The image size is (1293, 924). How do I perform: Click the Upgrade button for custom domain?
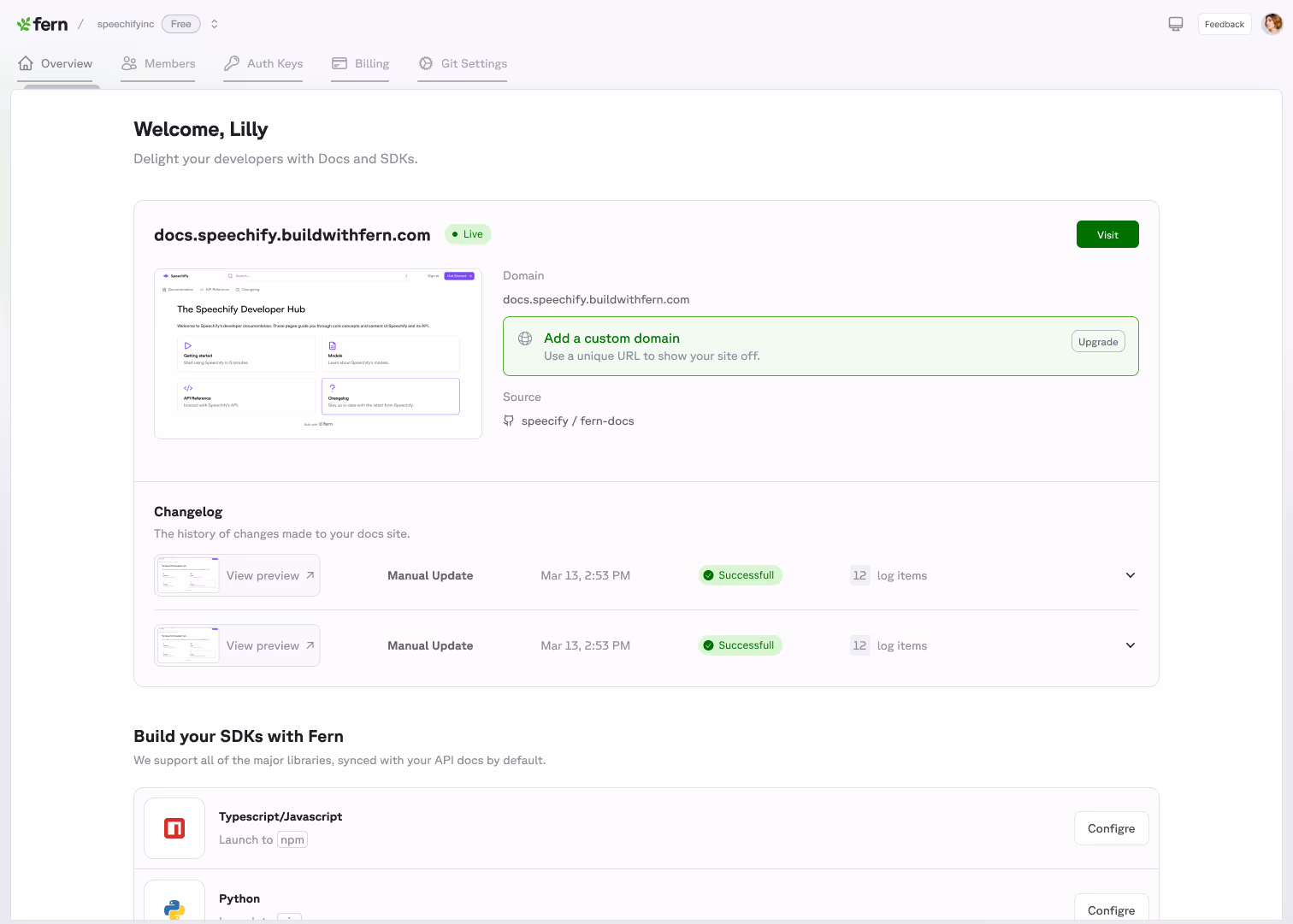(1098, 342)
